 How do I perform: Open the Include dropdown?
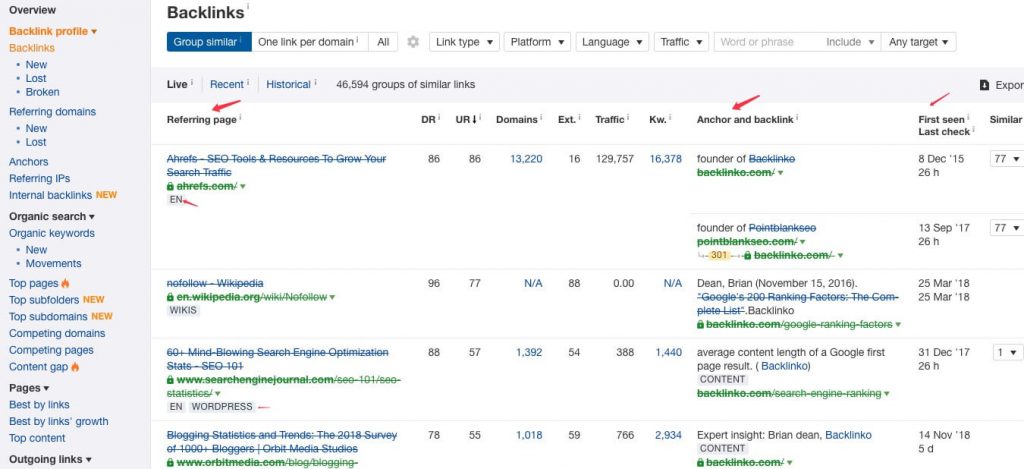click(850, 42)
